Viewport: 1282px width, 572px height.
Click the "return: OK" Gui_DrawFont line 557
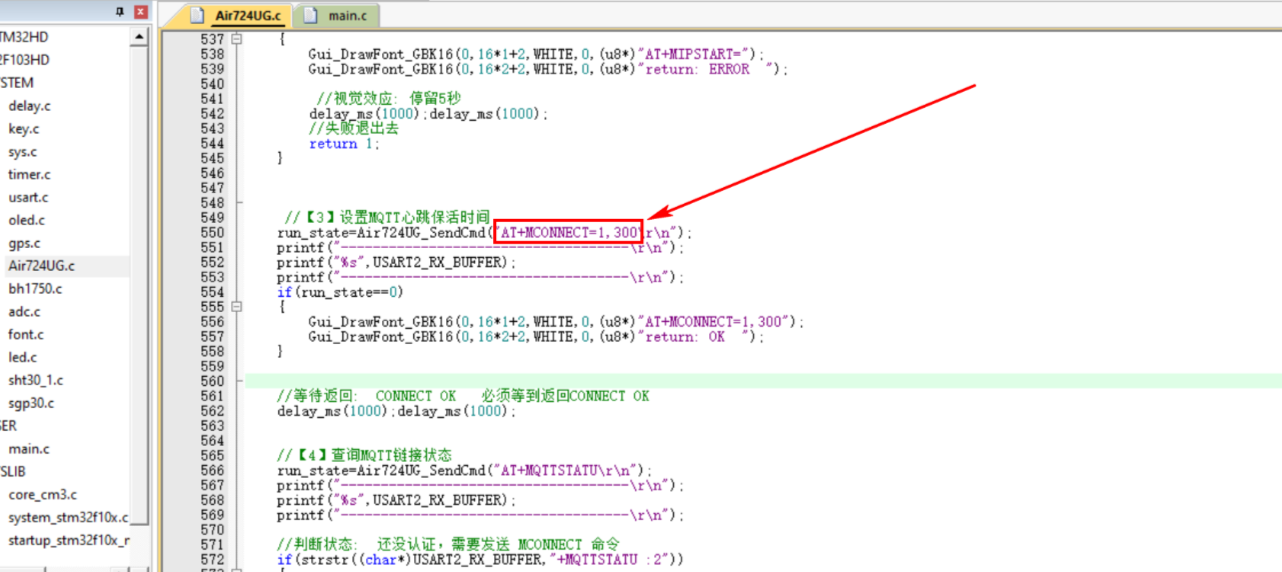[x=536, y=337]
